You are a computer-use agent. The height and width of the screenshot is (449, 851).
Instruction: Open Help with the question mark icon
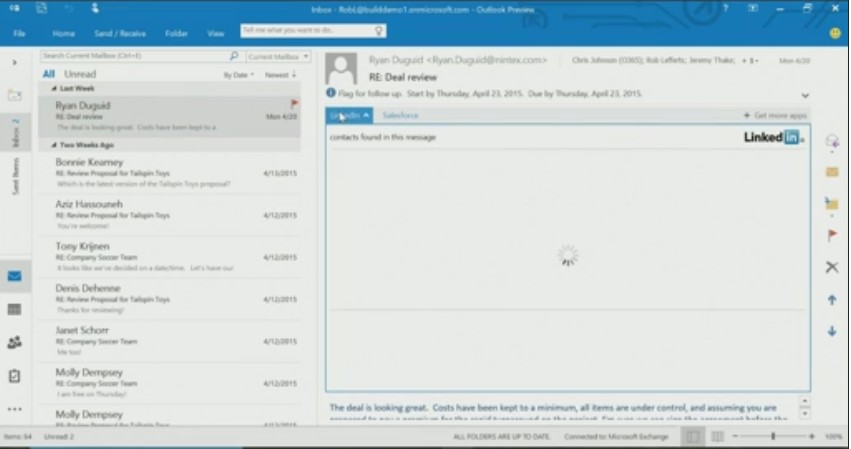(x=725, y=8)
